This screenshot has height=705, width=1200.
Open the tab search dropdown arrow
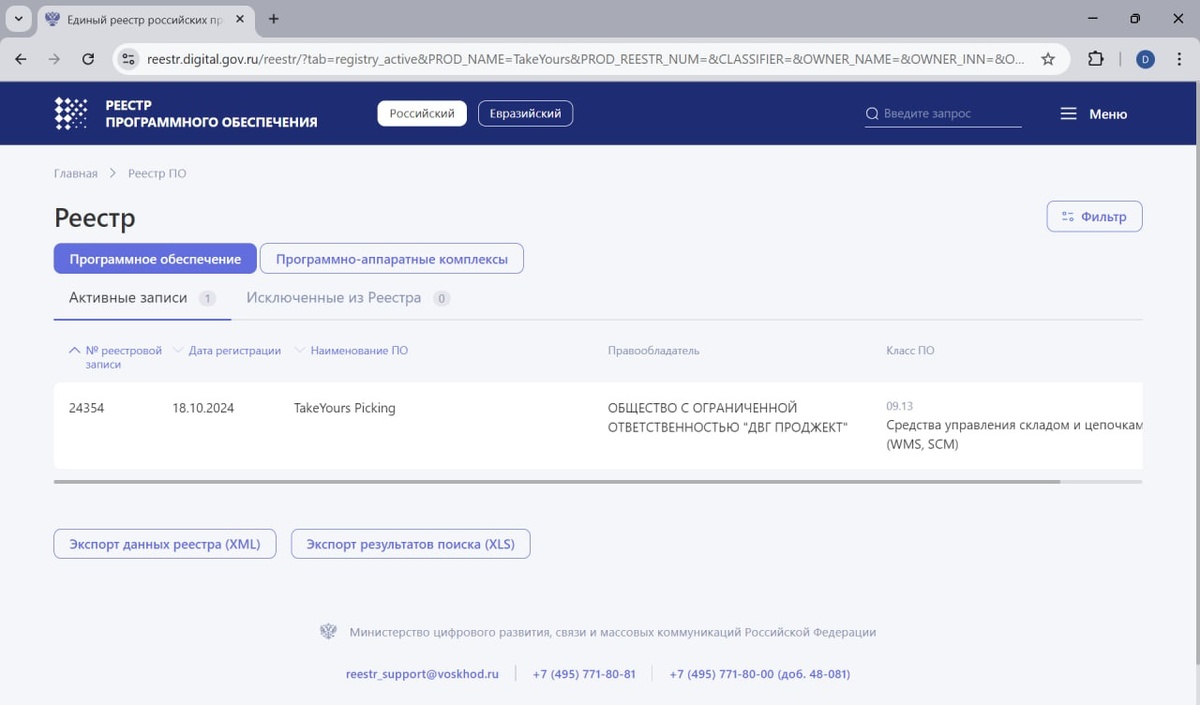coord(19,19)
